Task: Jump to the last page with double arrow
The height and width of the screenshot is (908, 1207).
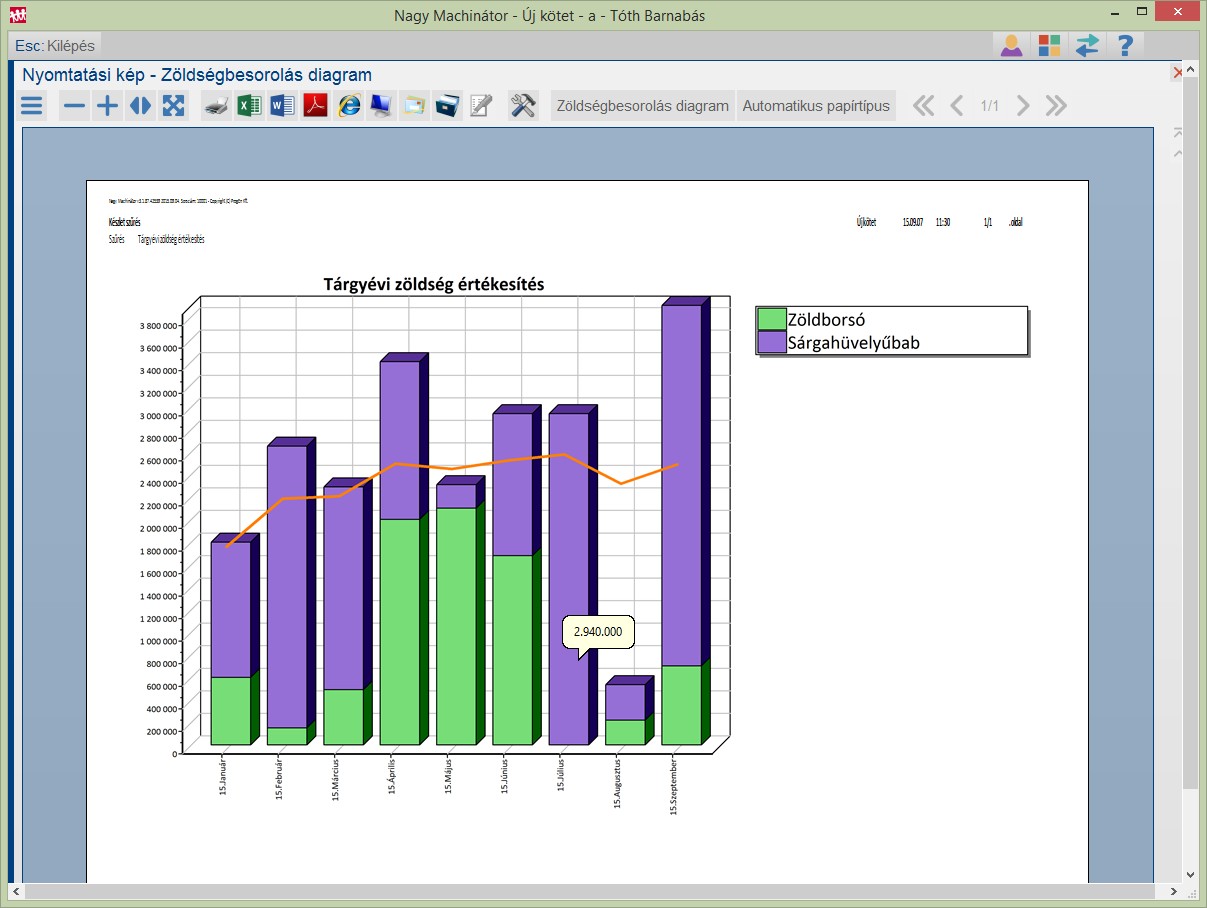Action: [x=1056, y=106]
